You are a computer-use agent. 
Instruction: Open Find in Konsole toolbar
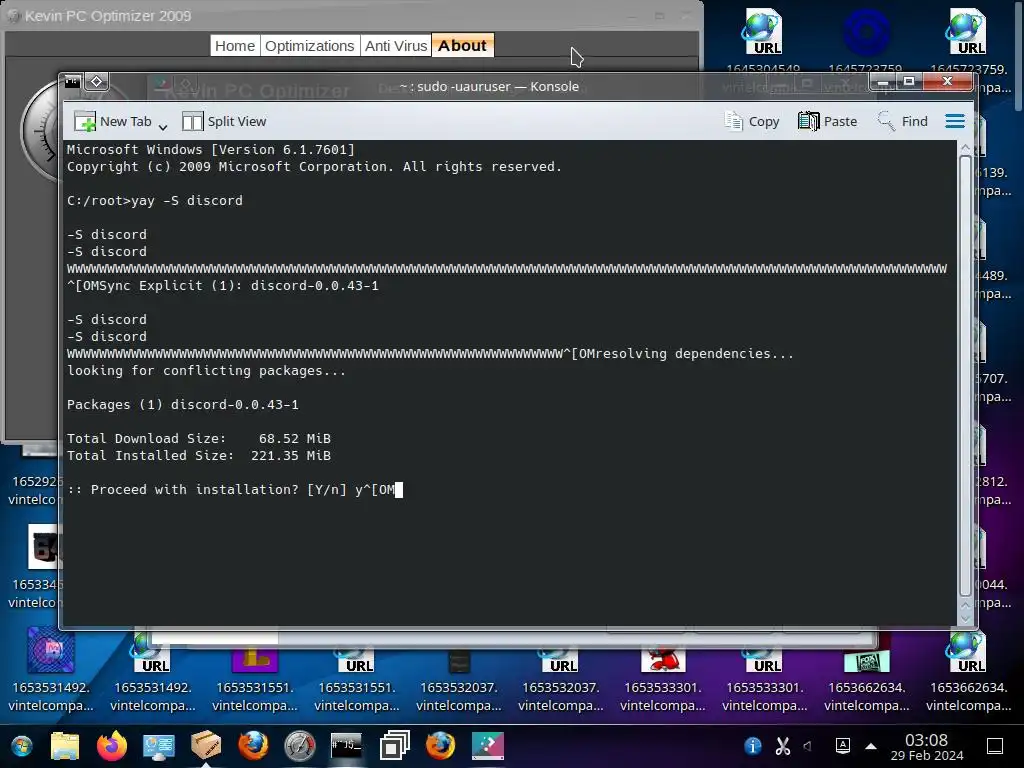pos(903,121)
